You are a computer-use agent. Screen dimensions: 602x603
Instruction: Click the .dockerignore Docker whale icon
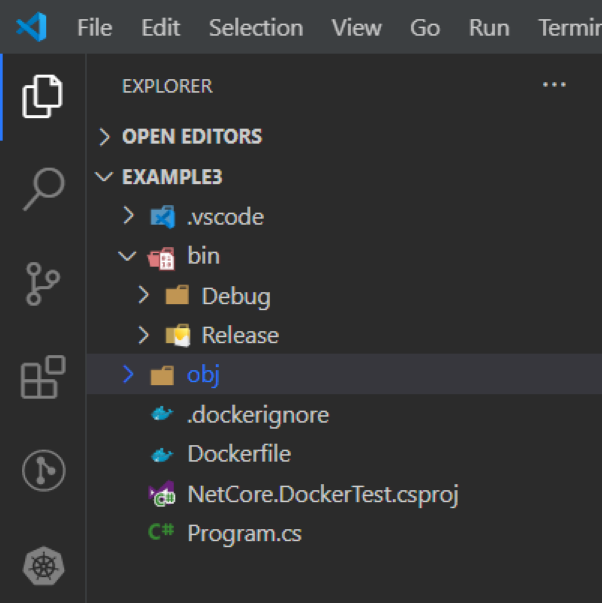pos(162,414)
